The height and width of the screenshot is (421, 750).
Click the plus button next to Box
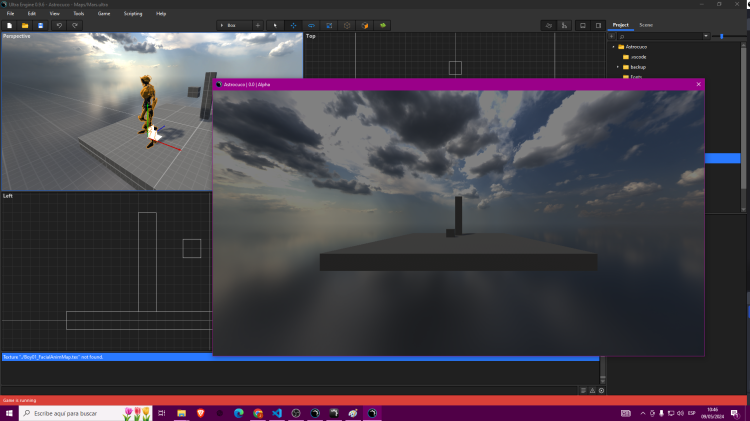click(x=258, y=25)
